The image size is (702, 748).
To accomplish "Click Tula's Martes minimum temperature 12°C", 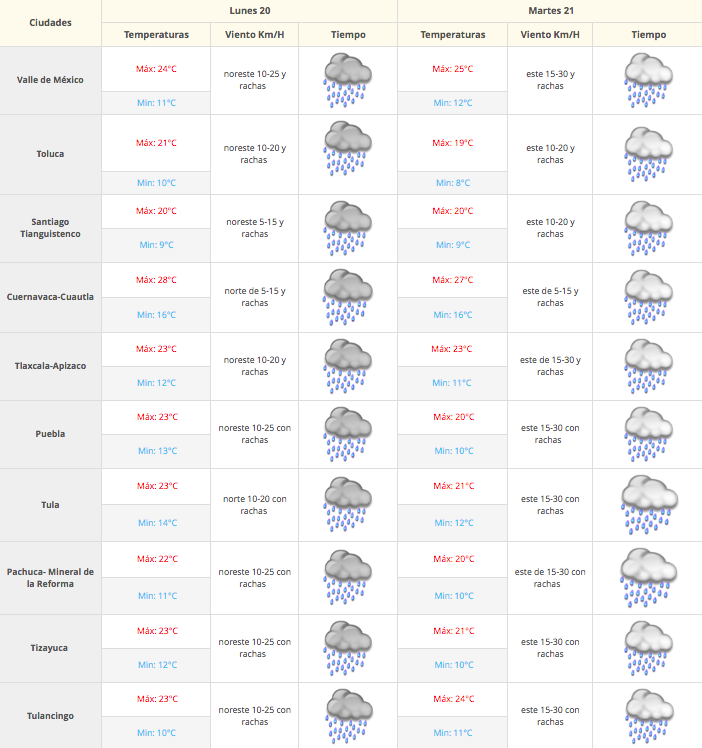I will click(453, 523).
